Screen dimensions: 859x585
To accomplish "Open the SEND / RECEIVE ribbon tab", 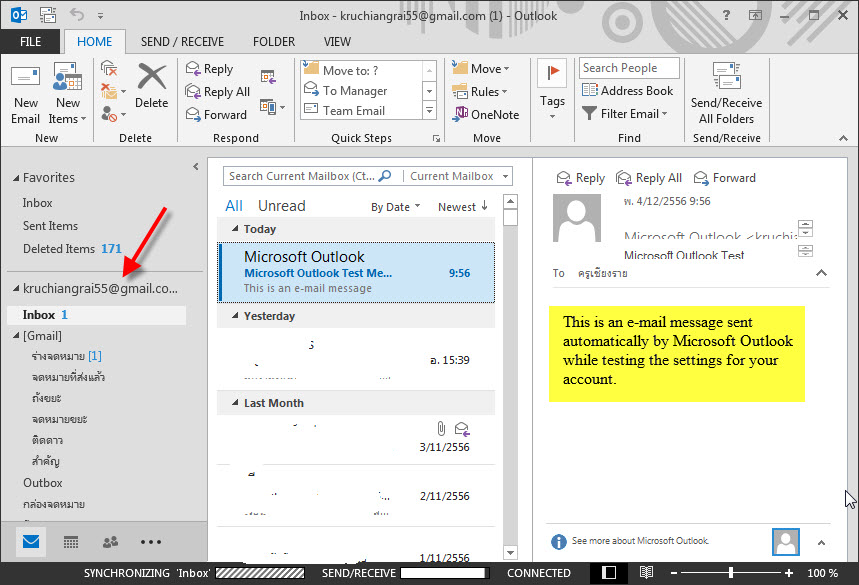I will coord(182,42).
